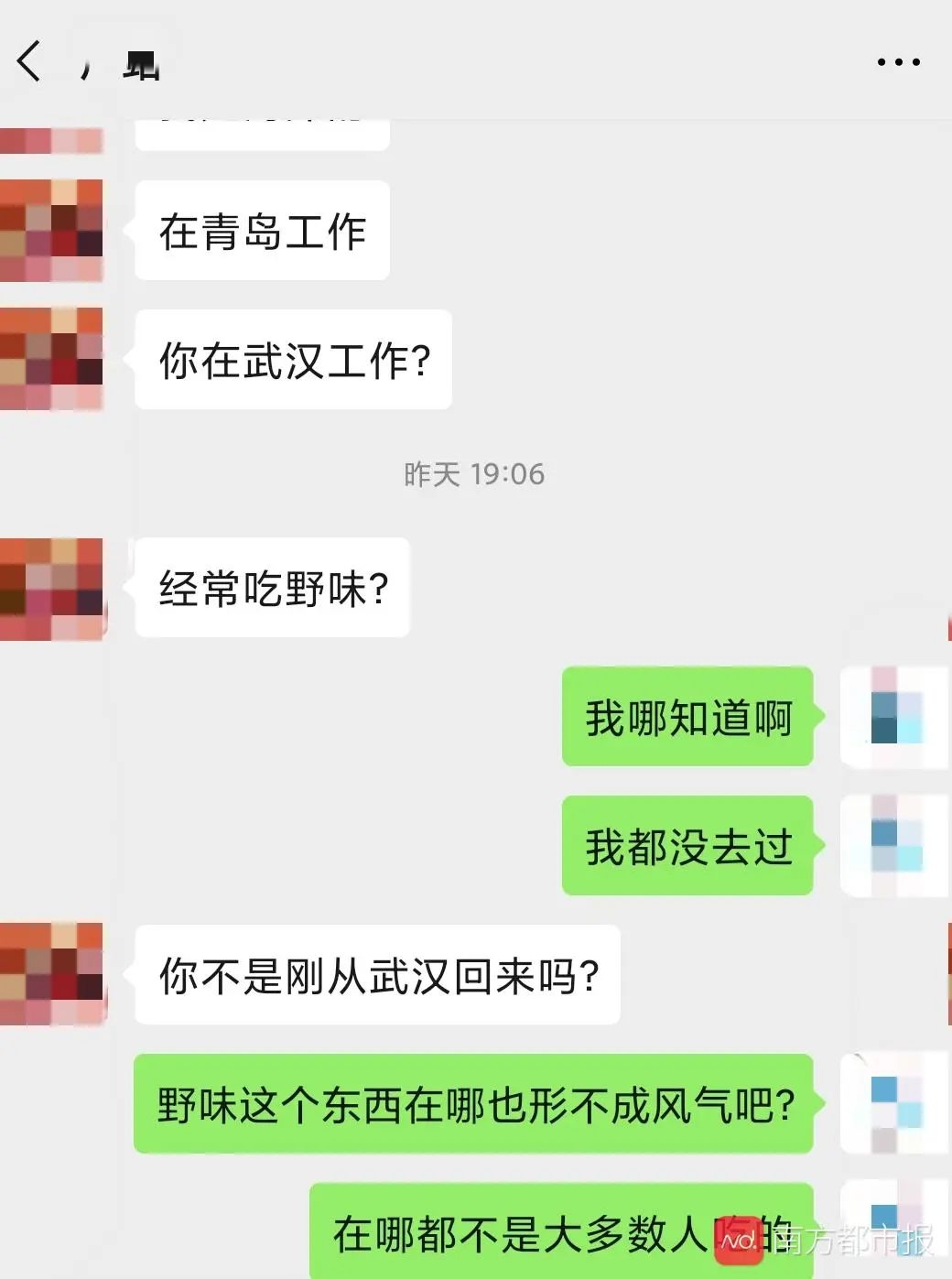Tap the chat contact name in header
952x1279 pixels.
[120, 62]
